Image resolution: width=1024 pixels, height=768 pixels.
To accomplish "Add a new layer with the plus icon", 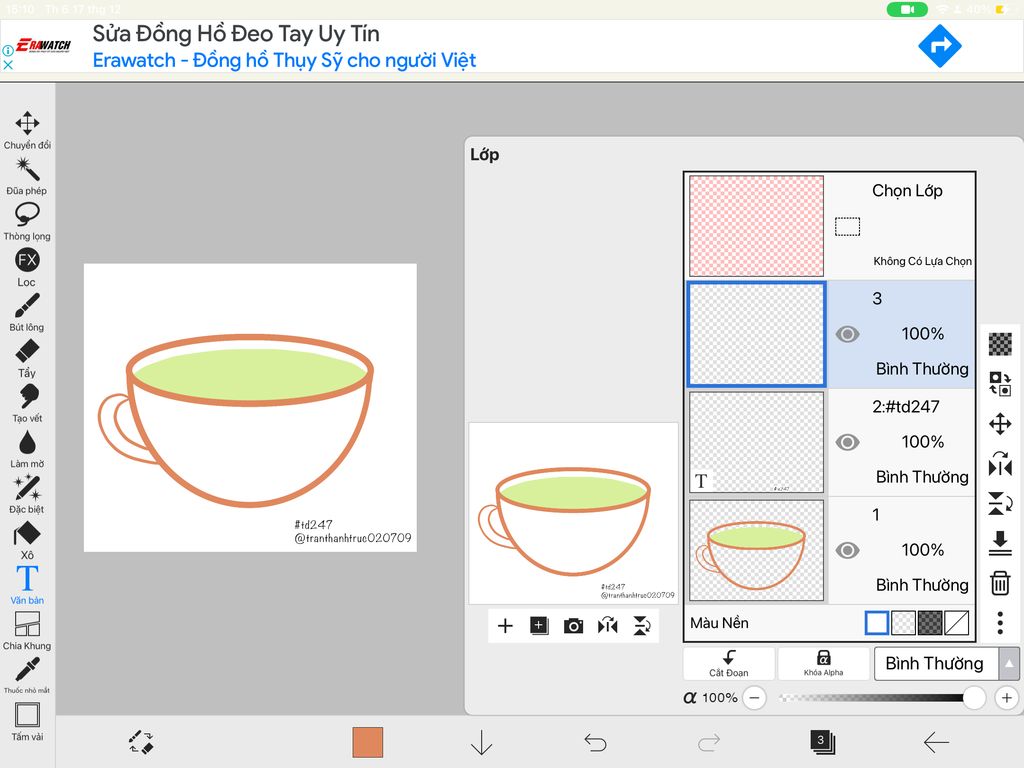I will tap(505, 626).
